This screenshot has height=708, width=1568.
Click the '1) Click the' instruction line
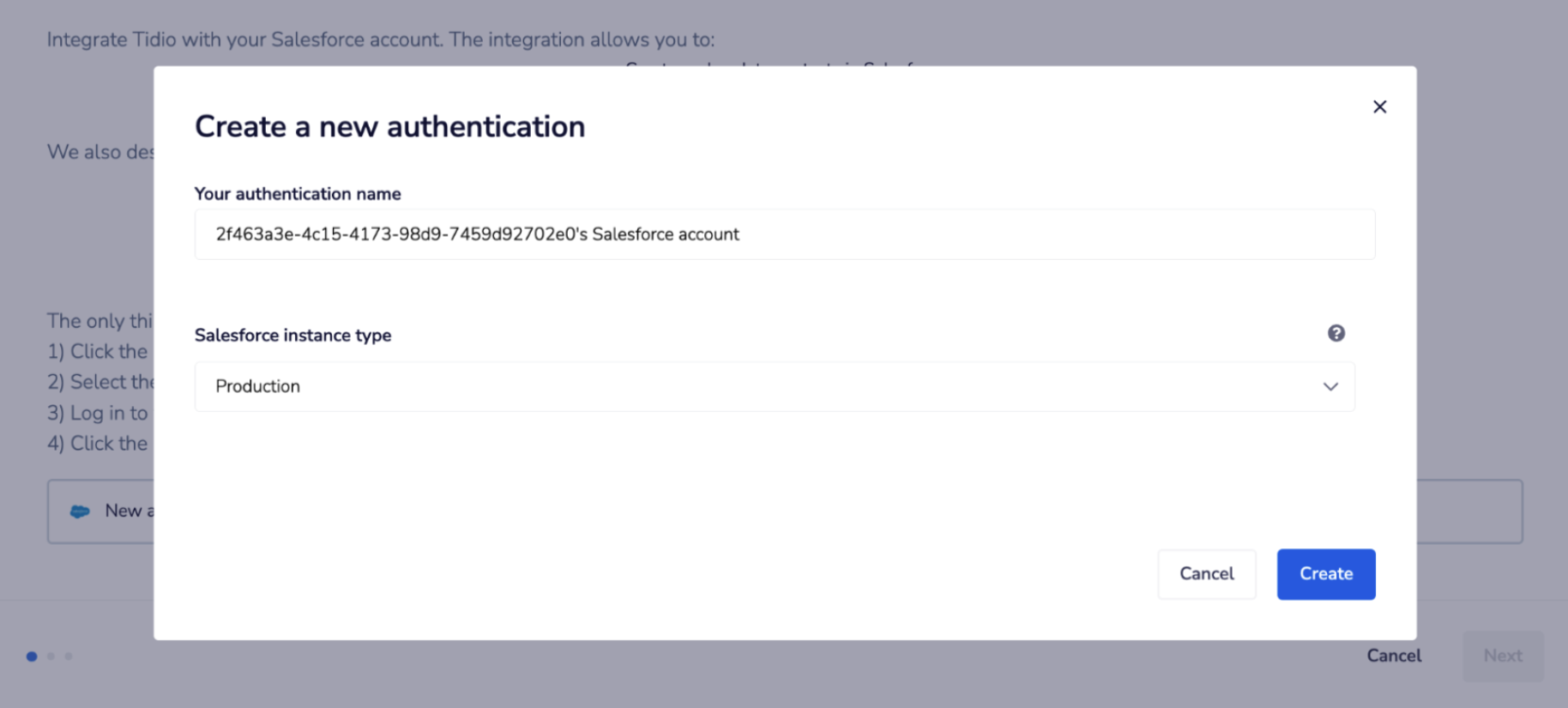click(98, 351)
